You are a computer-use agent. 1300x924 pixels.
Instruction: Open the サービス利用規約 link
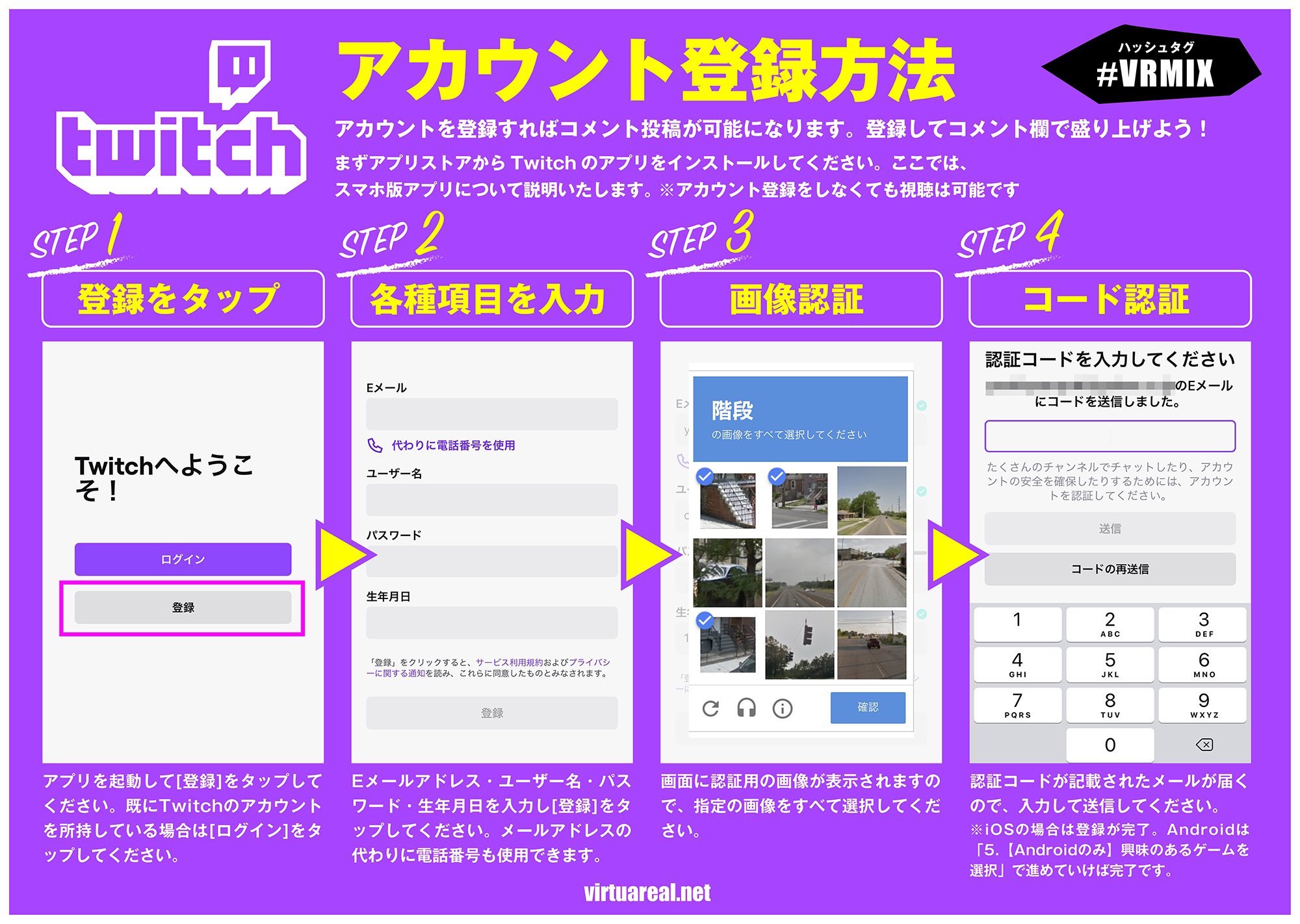pos(508,662)
